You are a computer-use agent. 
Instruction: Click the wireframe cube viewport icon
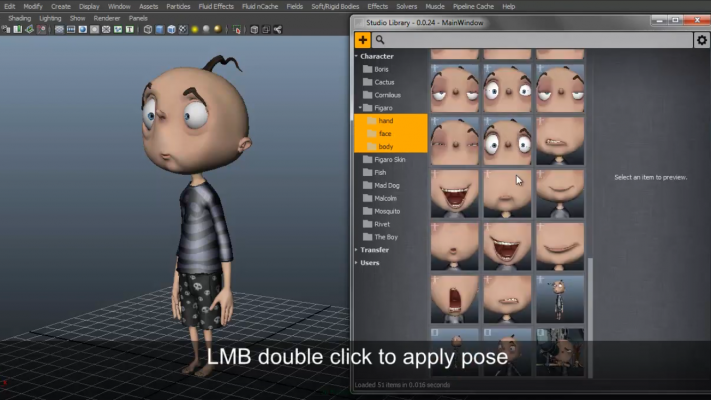(148, 30)
